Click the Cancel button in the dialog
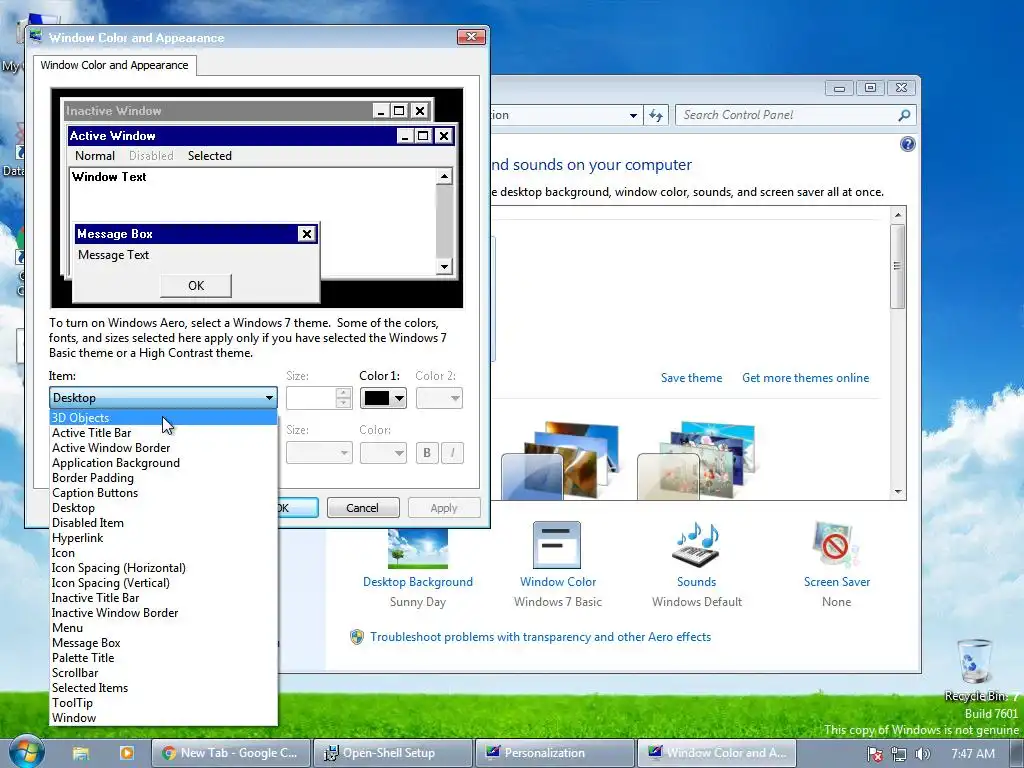Image resolution: width=1024 pixels, height=768 pixels. pos(362,508)
